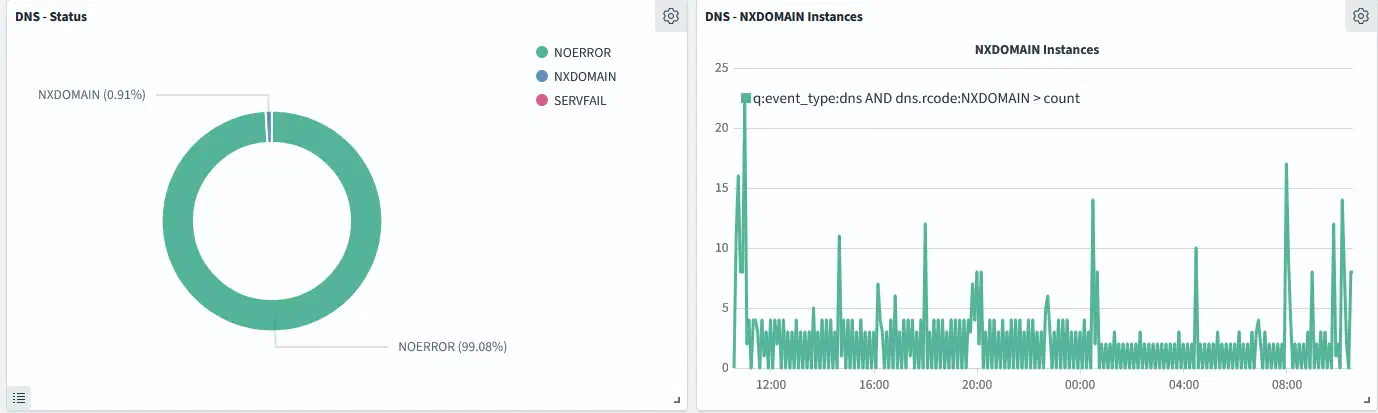Click the 5 y-axis label
The height and width of the screenshot is (413, 1378).
(x=724, y=308)
